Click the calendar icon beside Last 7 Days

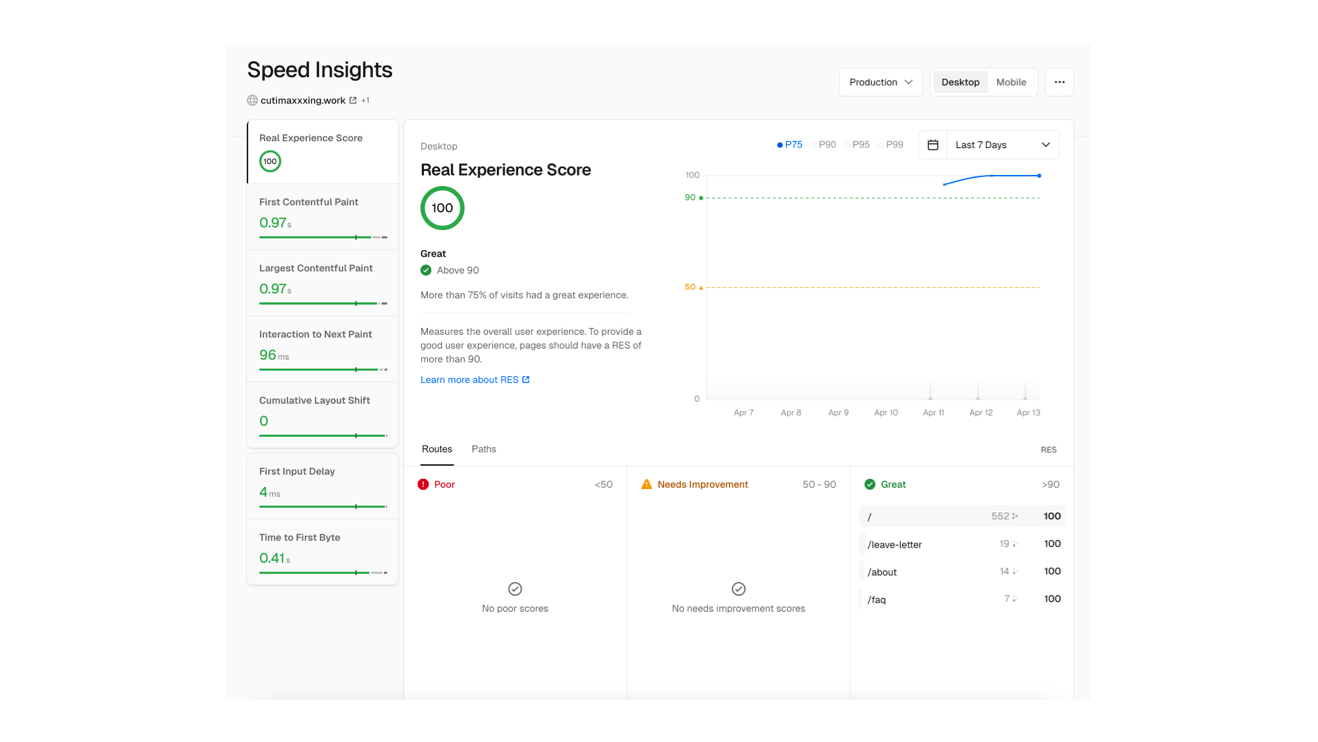coord(933,145)
